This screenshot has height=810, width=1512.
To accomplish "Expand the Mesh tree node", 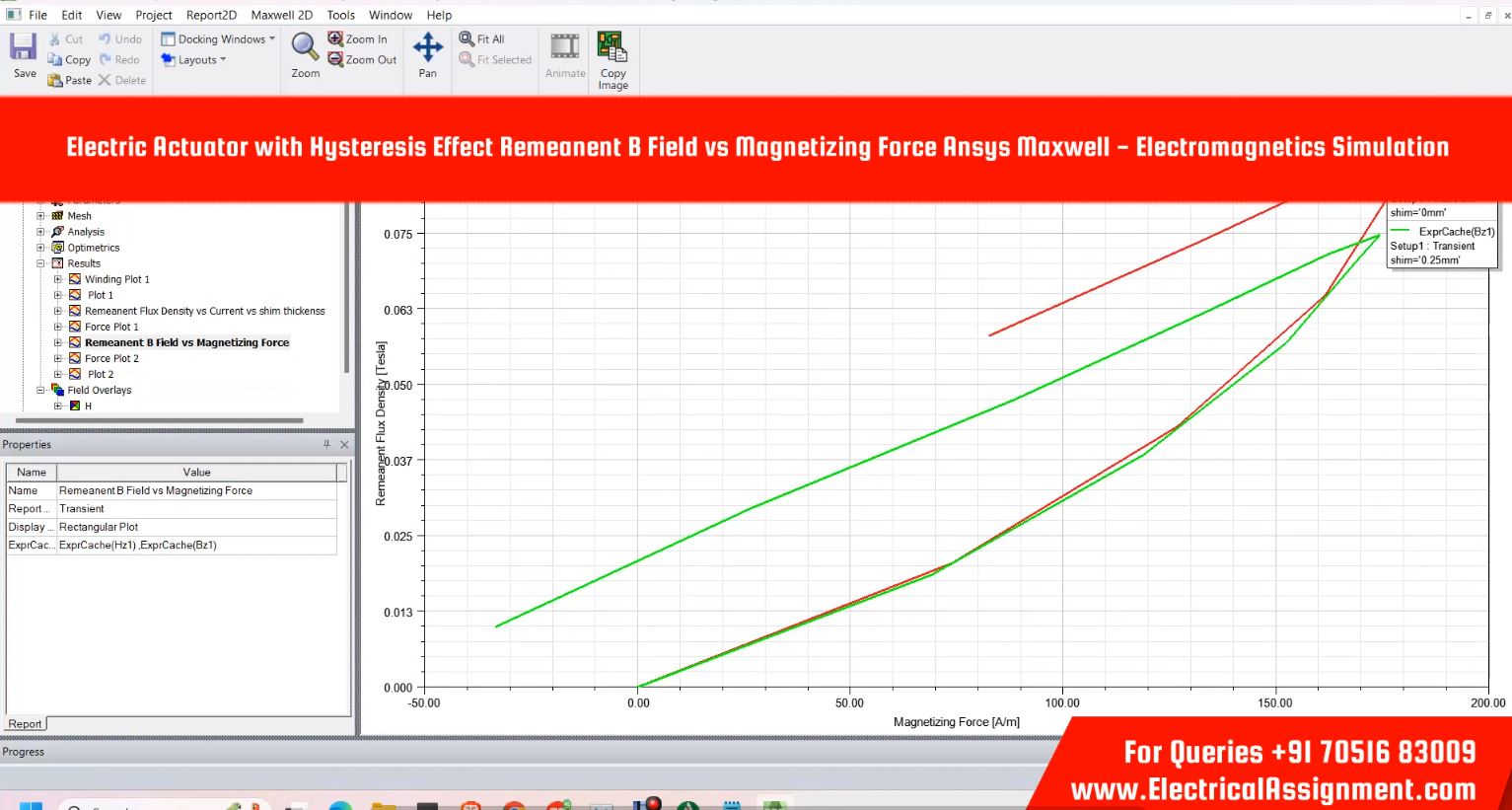I will point(40,216).
